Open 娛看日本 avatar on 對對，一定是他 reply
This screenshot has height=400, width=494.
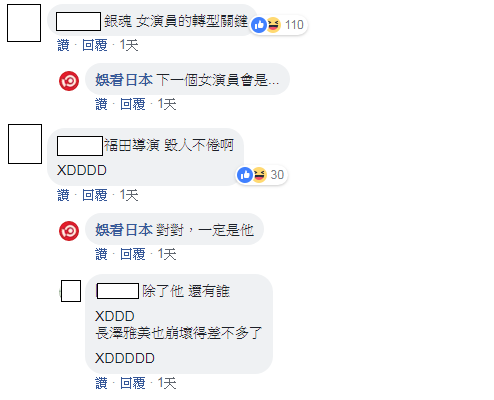point(69,231)
